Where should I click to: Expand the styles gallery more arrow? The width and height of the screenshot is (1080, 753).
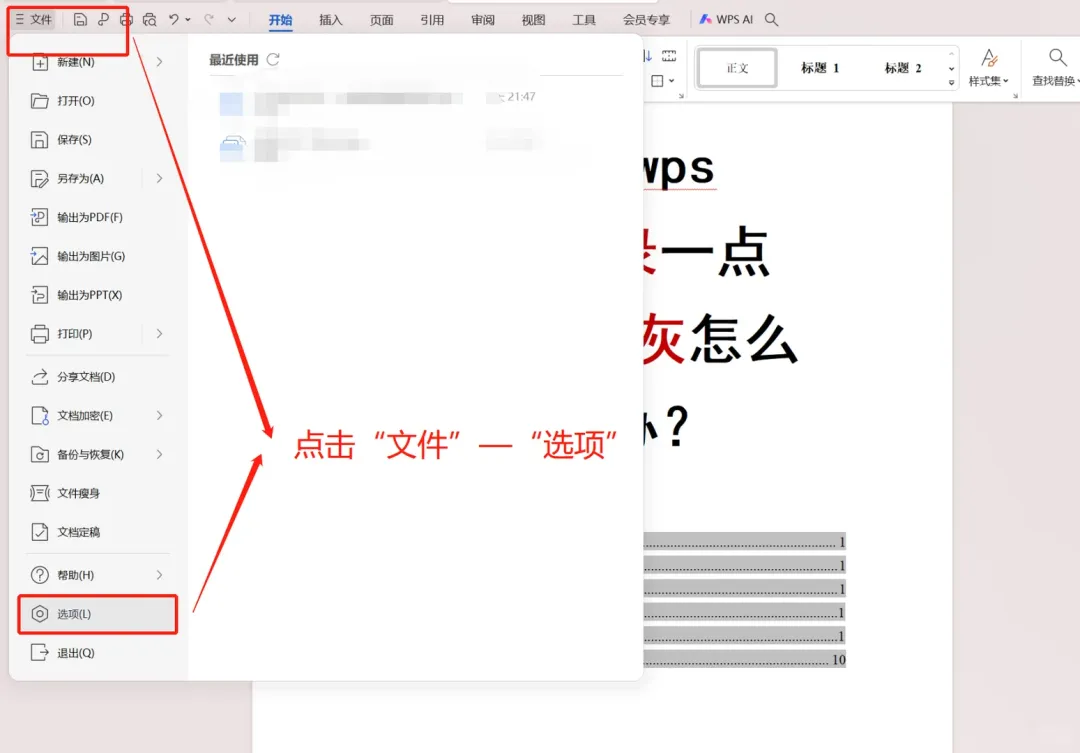click(951, 83)
